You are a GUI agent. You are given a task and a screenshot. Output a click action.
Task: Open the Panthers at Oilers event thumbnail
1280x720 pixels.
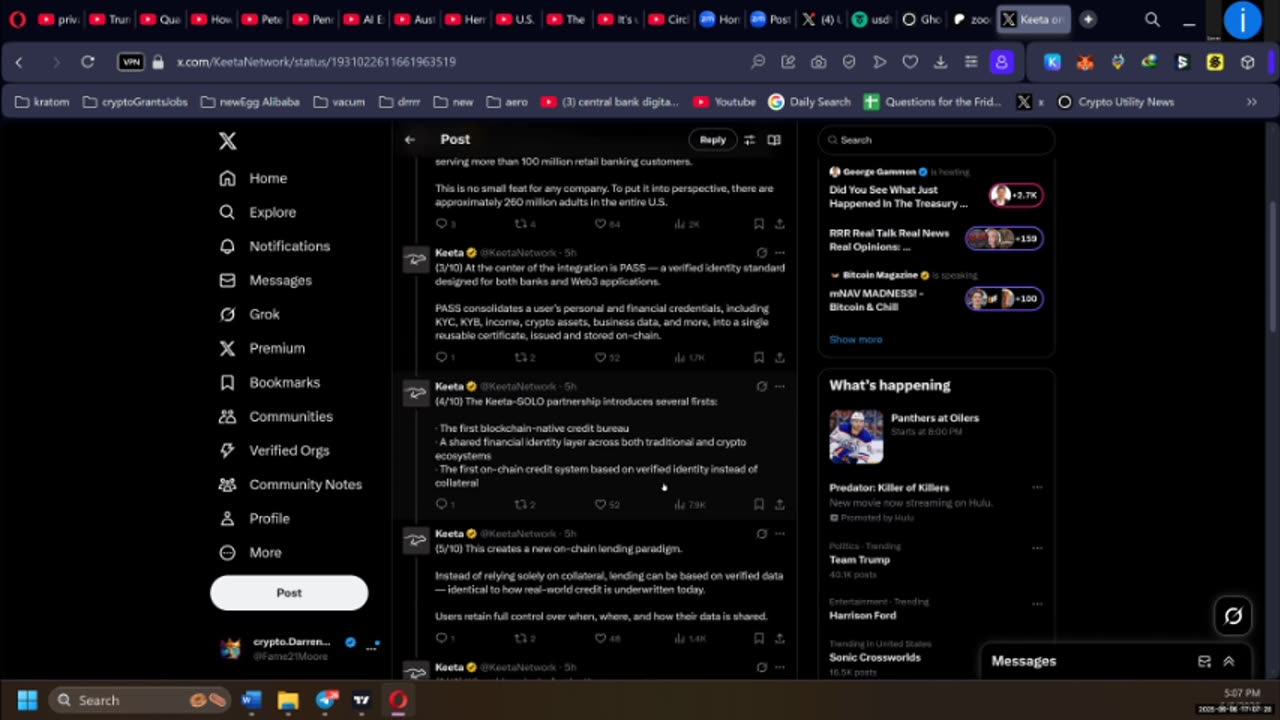click(x=856, y=437)
